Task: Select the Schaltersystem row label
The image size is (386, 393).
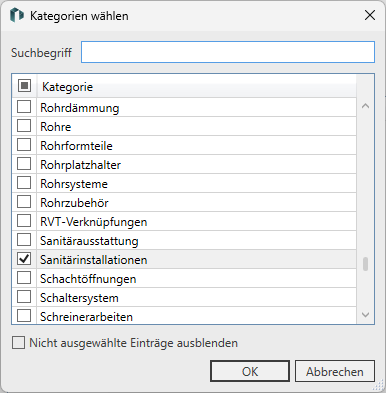Action: pos(79,298)
